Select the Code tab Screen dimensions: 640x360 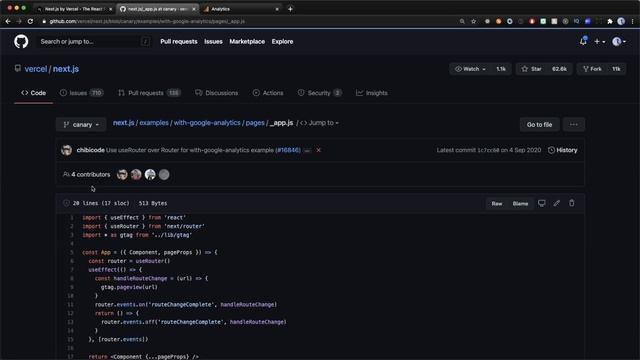(33, 93)
